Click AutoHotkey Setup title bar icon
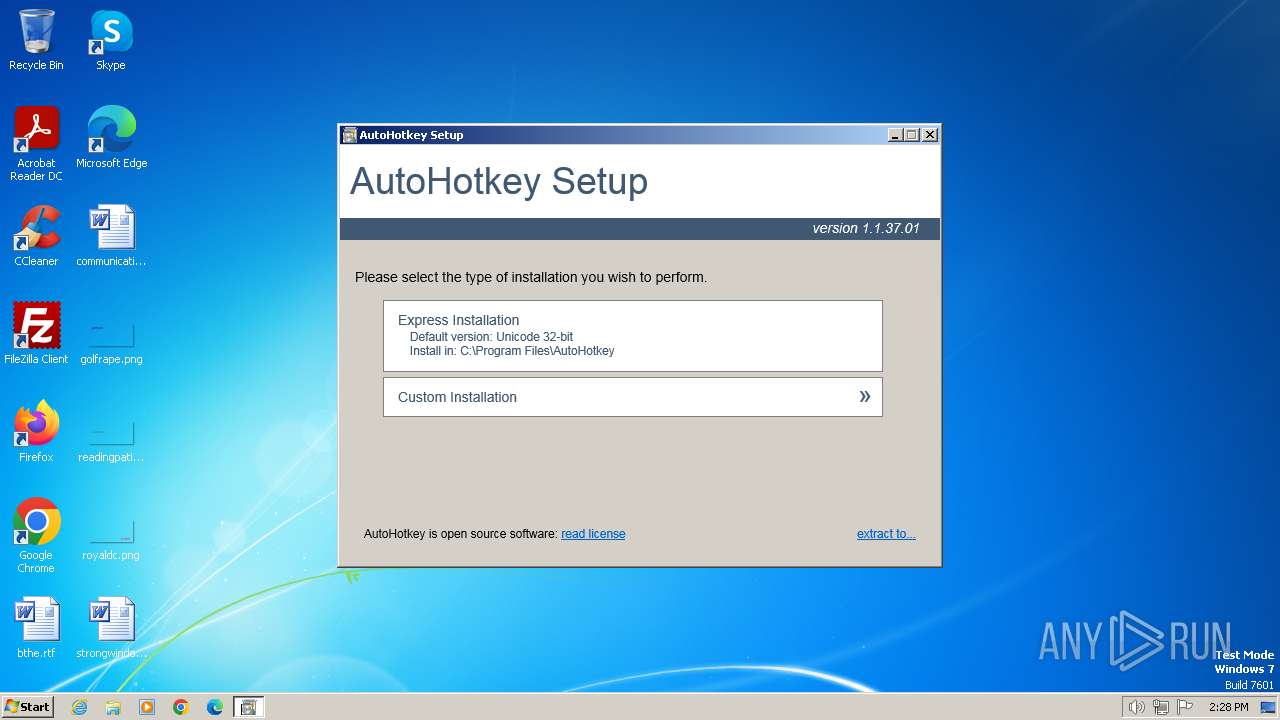The width and height of the screenshot is (1280, 720). tap(349, 135)
